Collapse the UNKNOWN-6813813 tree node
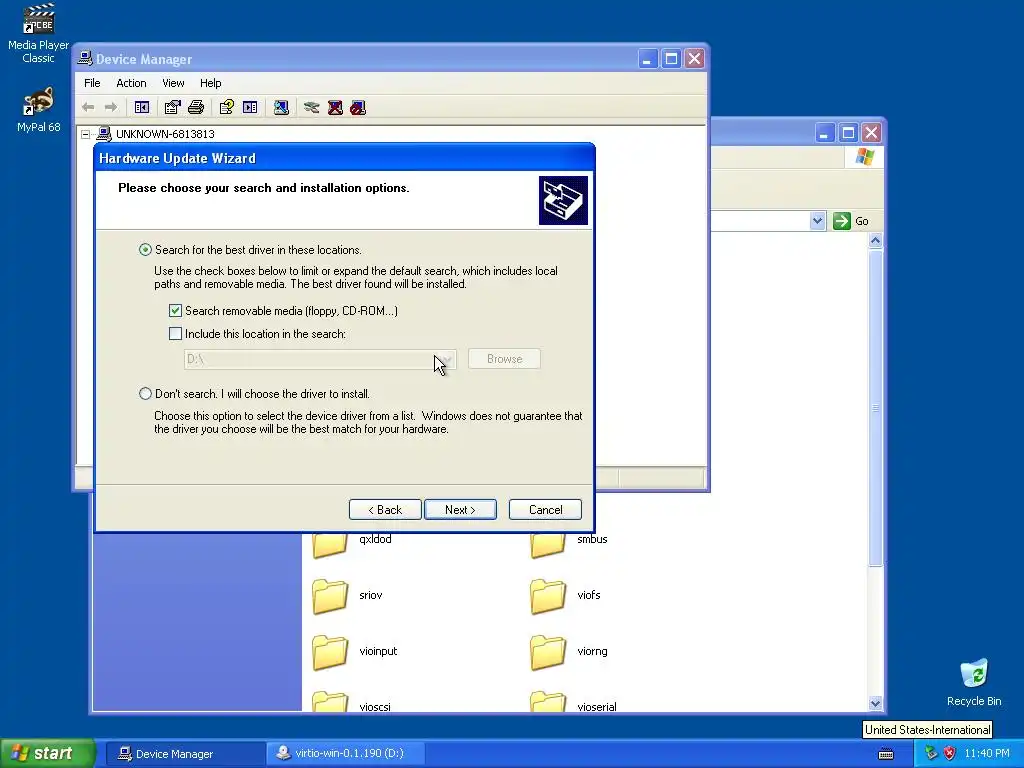Screen dimensions: 1024x768 click(86, 135)
